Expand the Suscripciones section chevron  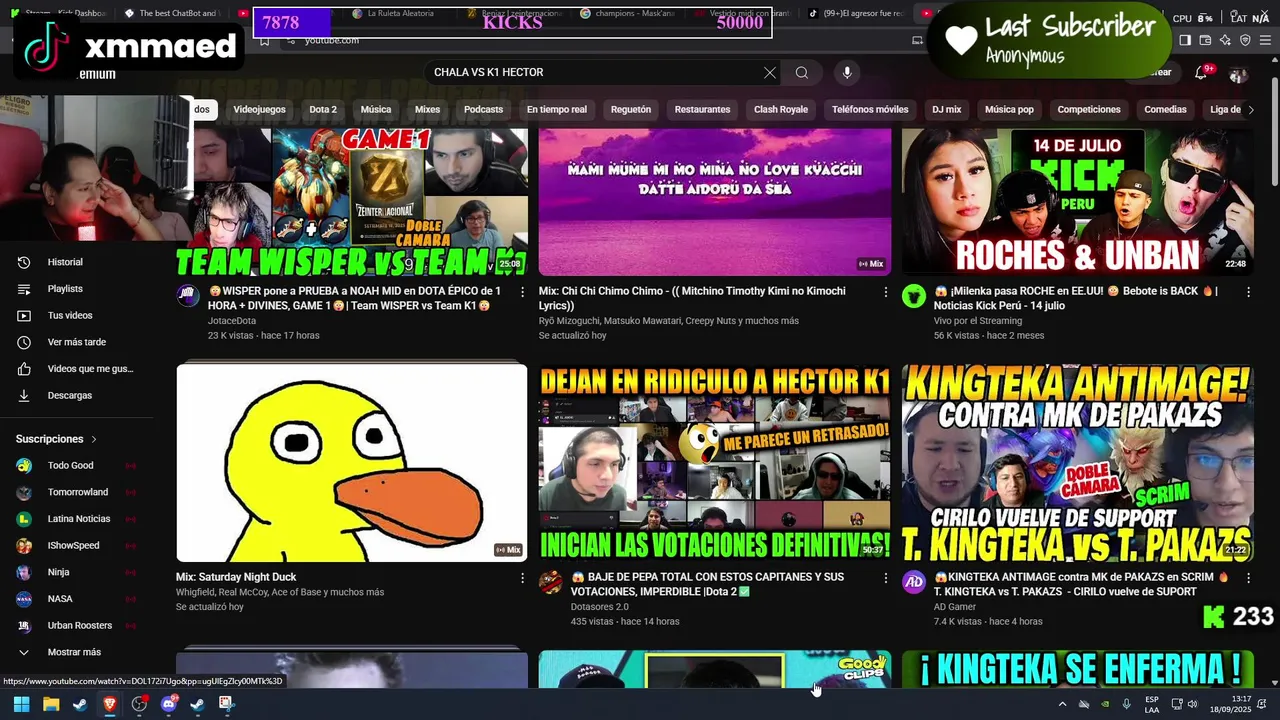(x=94, y=439)
